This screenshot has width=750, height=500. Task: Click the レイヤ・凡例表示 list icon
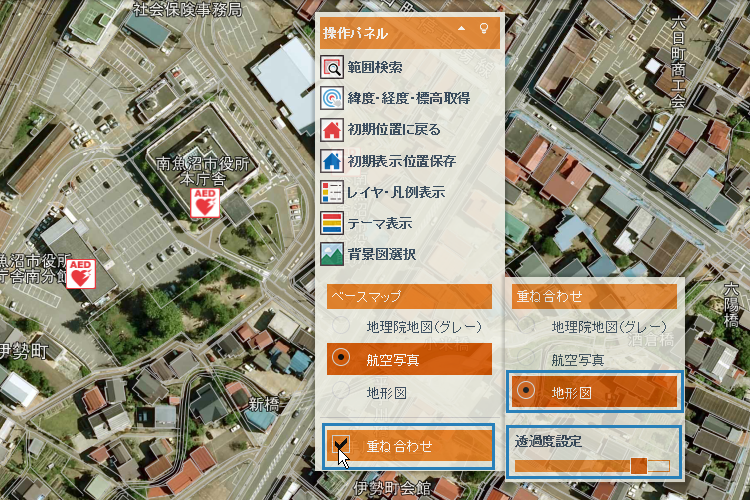point(331,192)
